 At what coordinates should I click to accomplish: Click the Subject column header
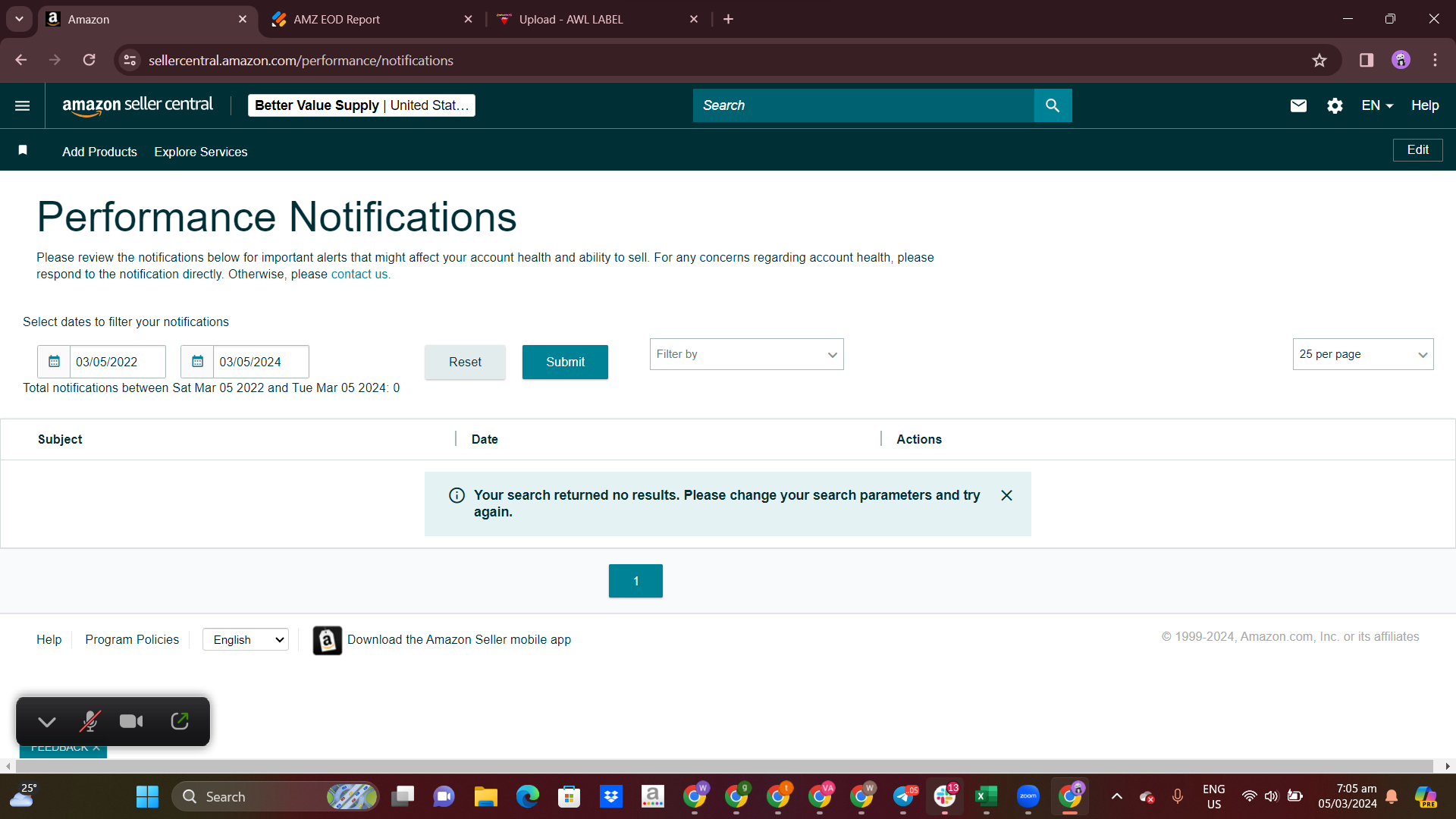pyautogui.click(x=60, y=439)
